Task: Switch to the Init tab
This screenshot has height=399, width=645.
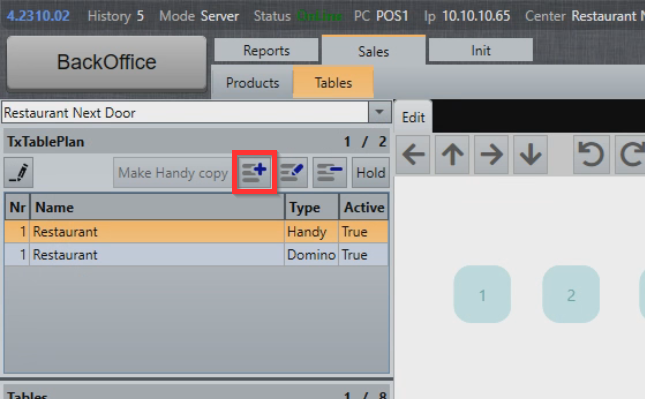Action: (480, 51)
